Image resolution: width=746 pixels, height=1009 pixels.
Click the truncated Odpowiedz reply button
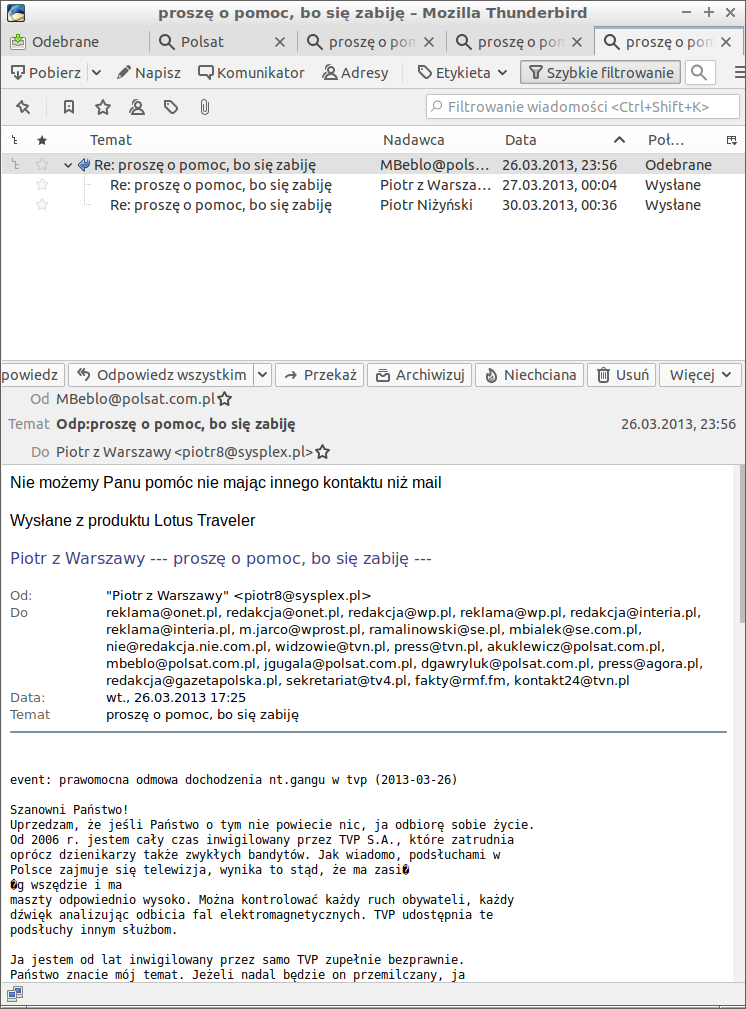31,375
